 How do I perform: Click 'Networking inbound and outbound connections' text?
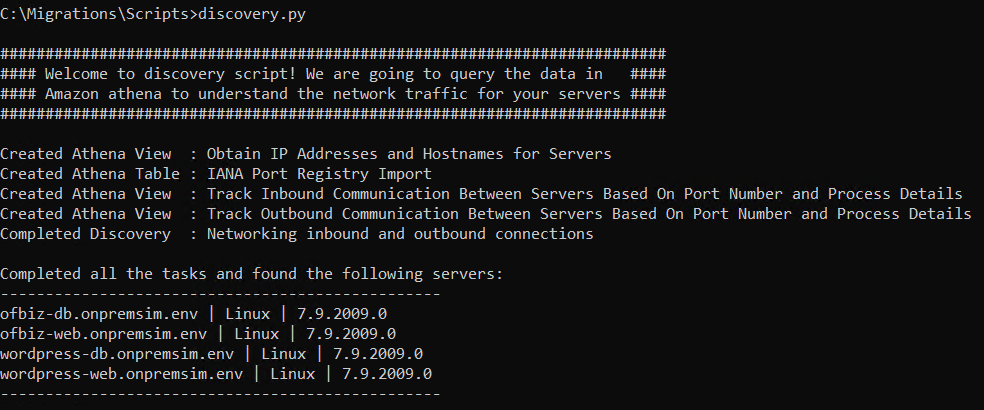tap(400, 234)
